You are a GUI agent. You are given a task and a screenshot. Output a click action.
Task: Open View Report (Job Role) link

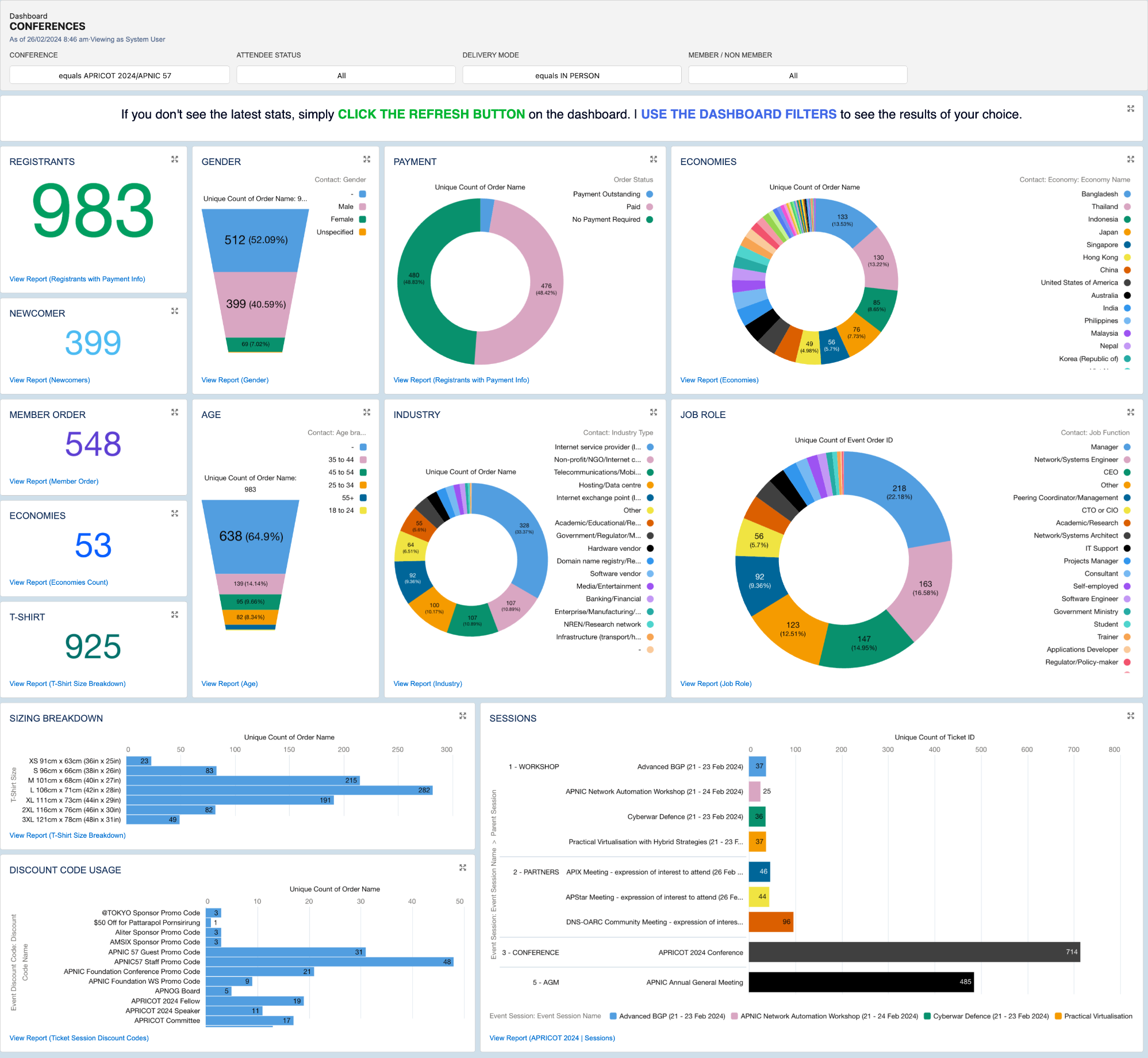coord(716,684)
